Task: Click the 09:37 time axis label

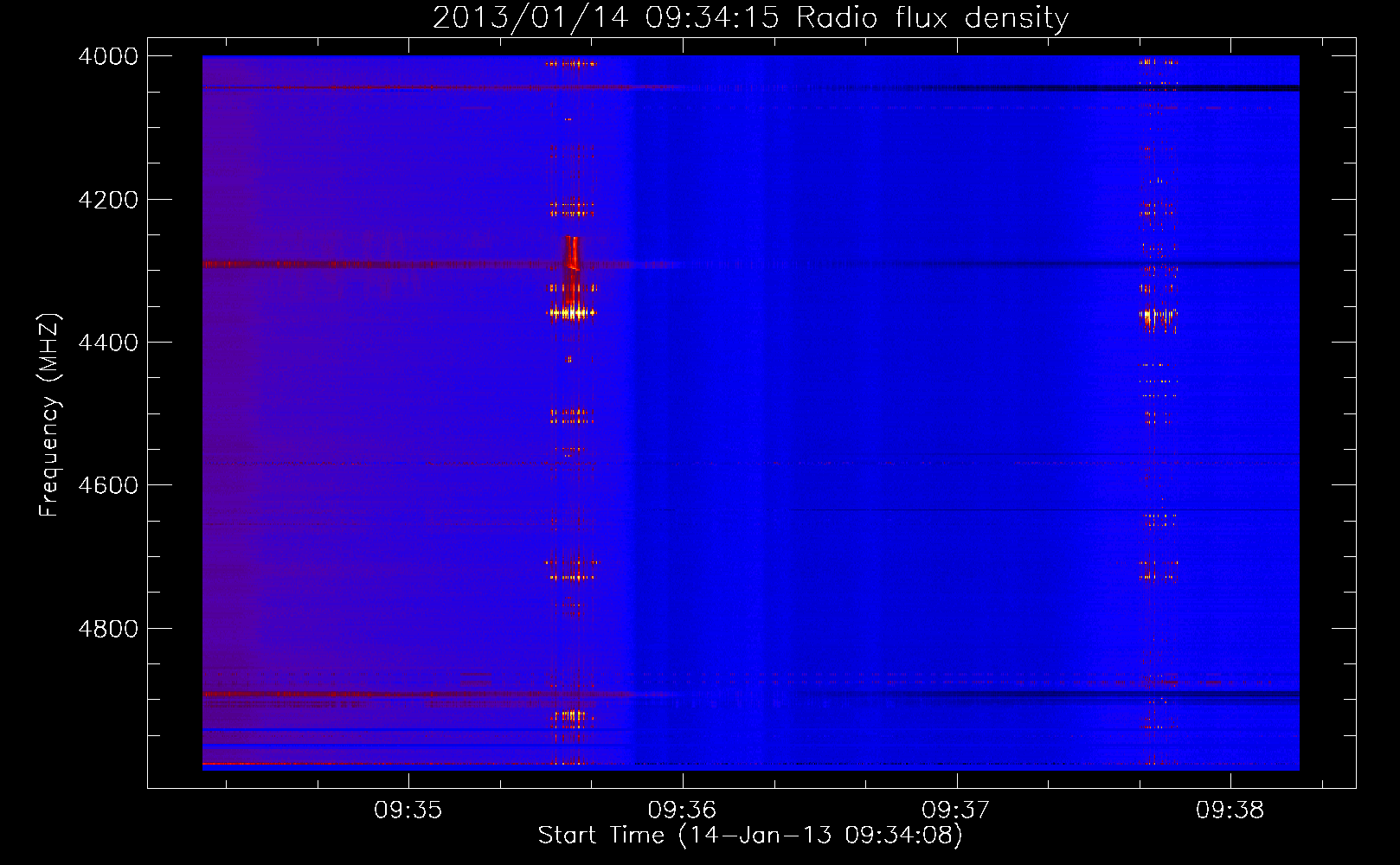Action: (956, 811)
